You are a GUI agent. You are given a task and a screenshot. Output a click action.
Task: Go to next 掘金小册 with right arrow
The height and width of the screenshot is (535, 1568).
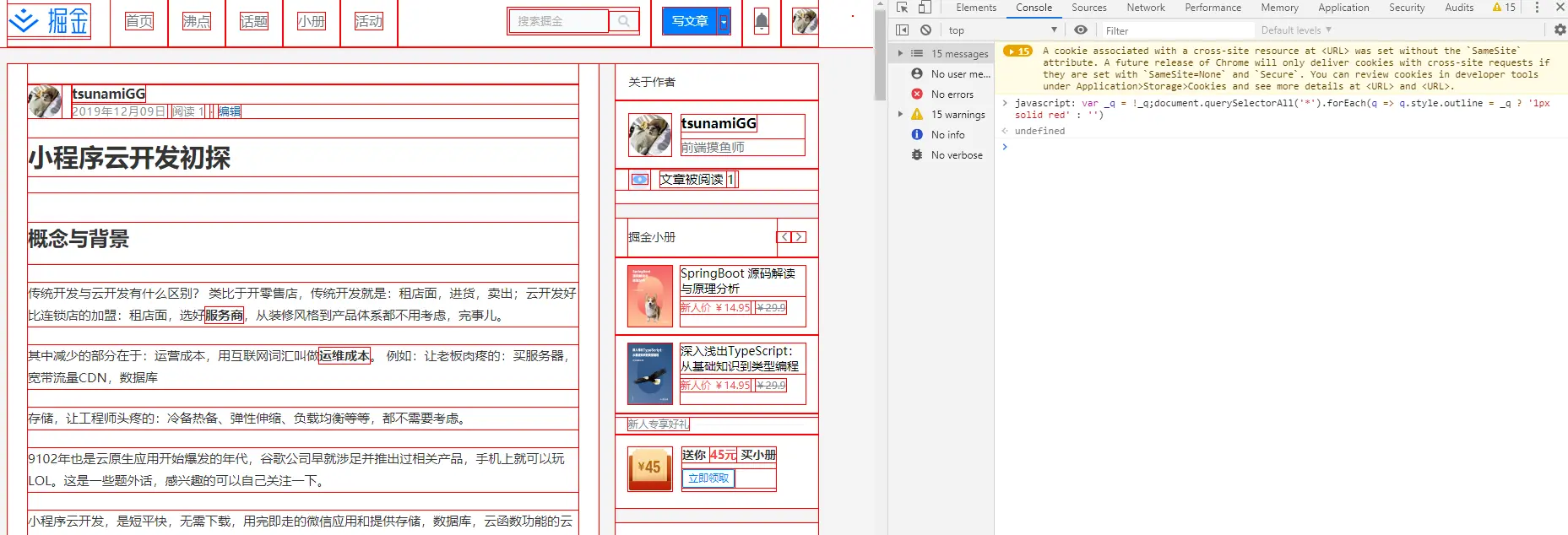click(799, 237)
